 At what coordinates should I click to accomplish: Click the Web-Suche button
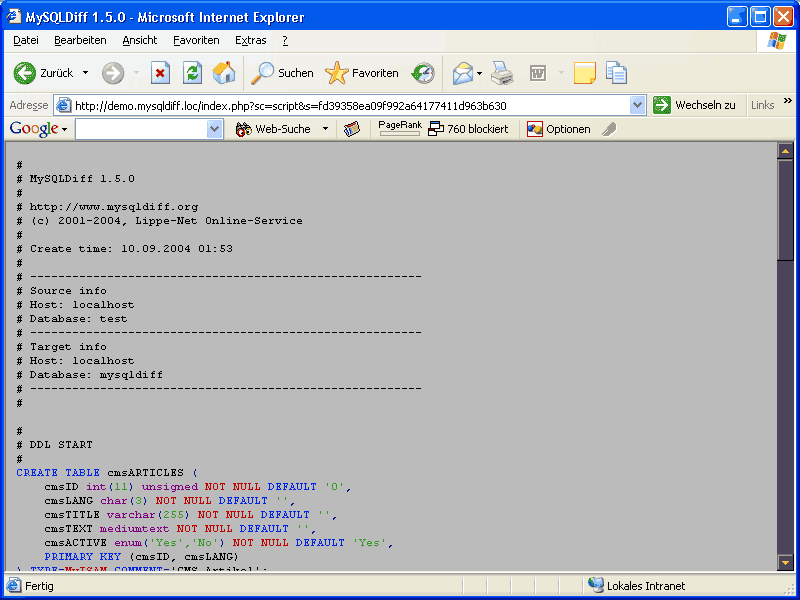(273, 129)
